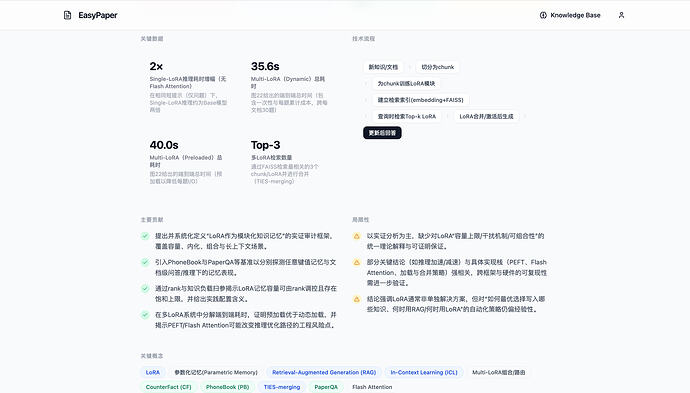Click the embedding+FAISS index flow step

(x=420, y=100)
